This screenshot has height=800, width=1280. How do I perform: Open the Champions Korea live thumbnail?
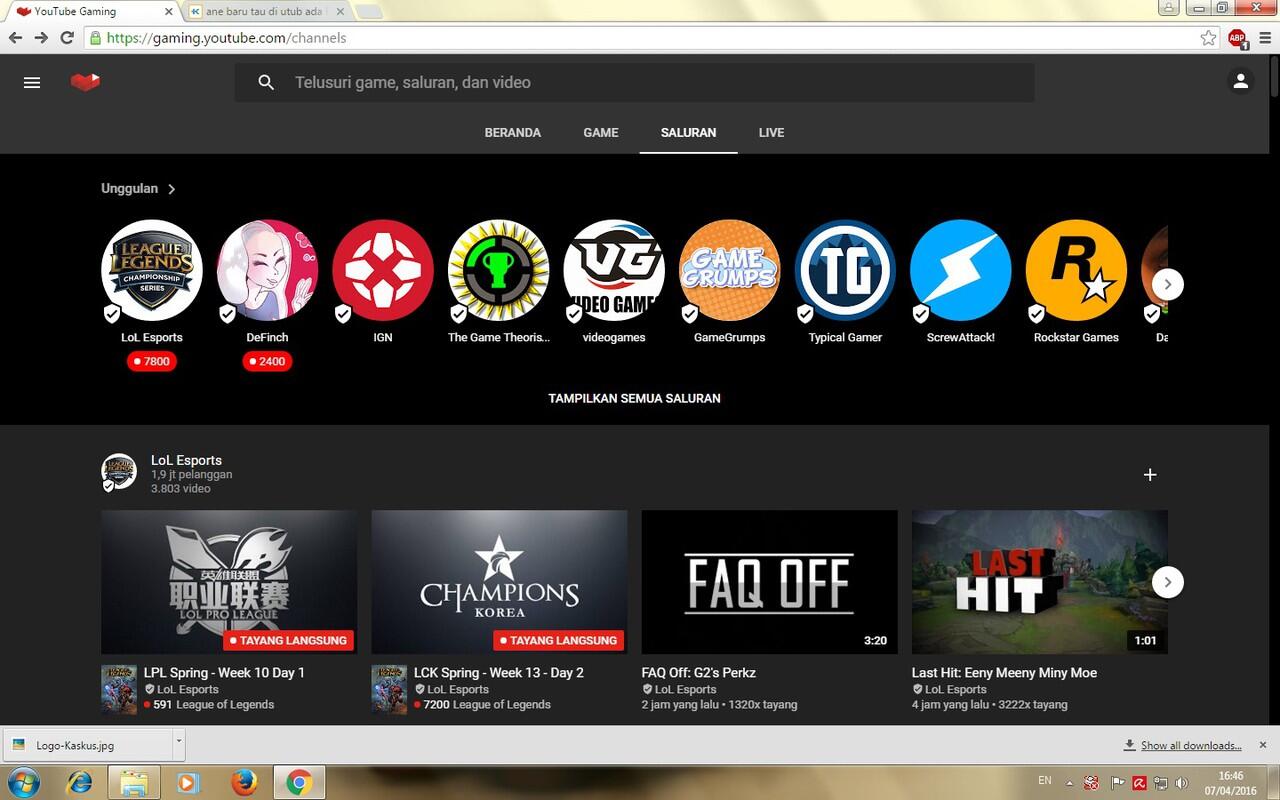(x=499, y=583)
